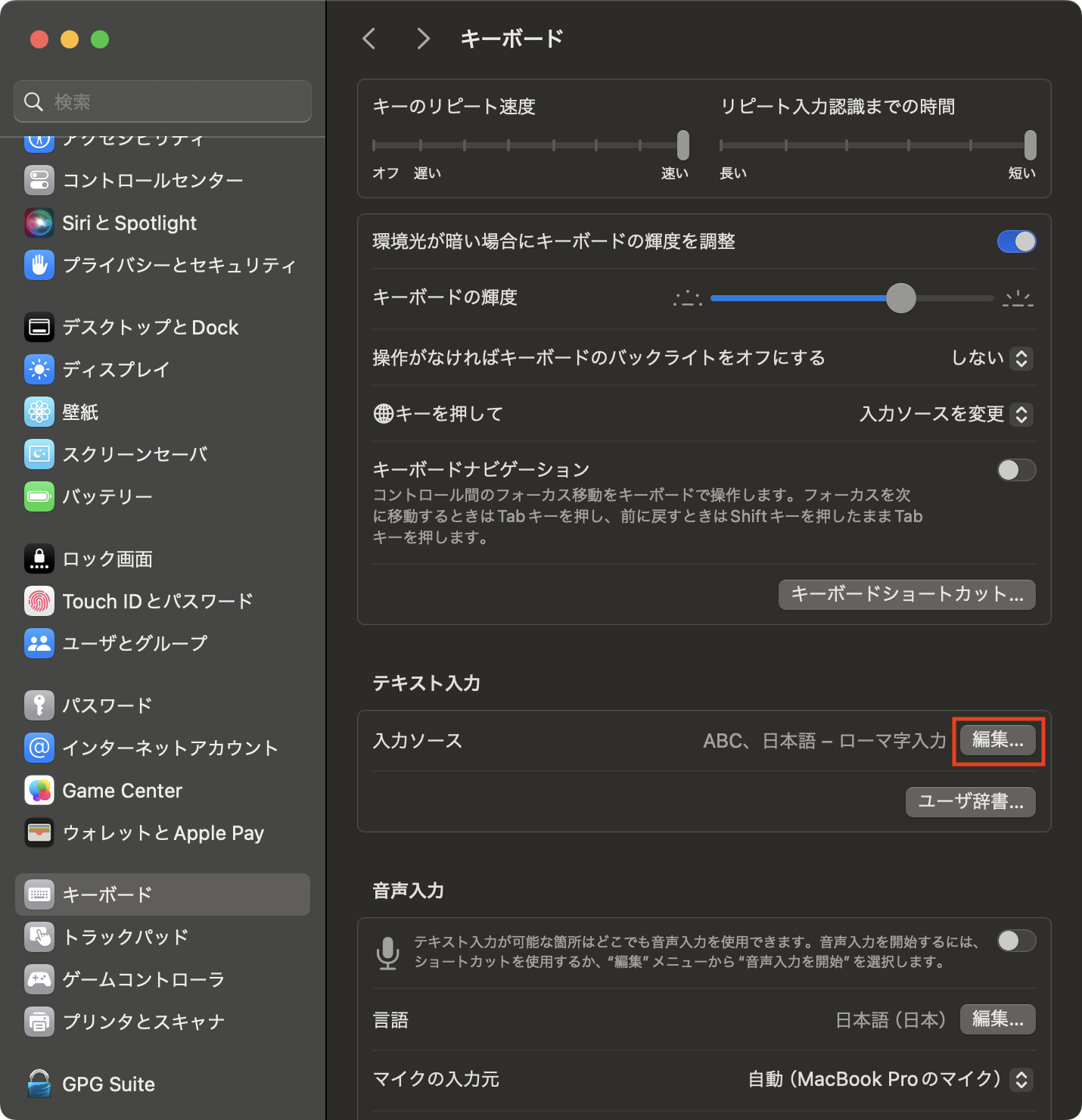Click the low keyboard brightness icon
This screenshot has width=1082, height=1120.
[687, 298]
